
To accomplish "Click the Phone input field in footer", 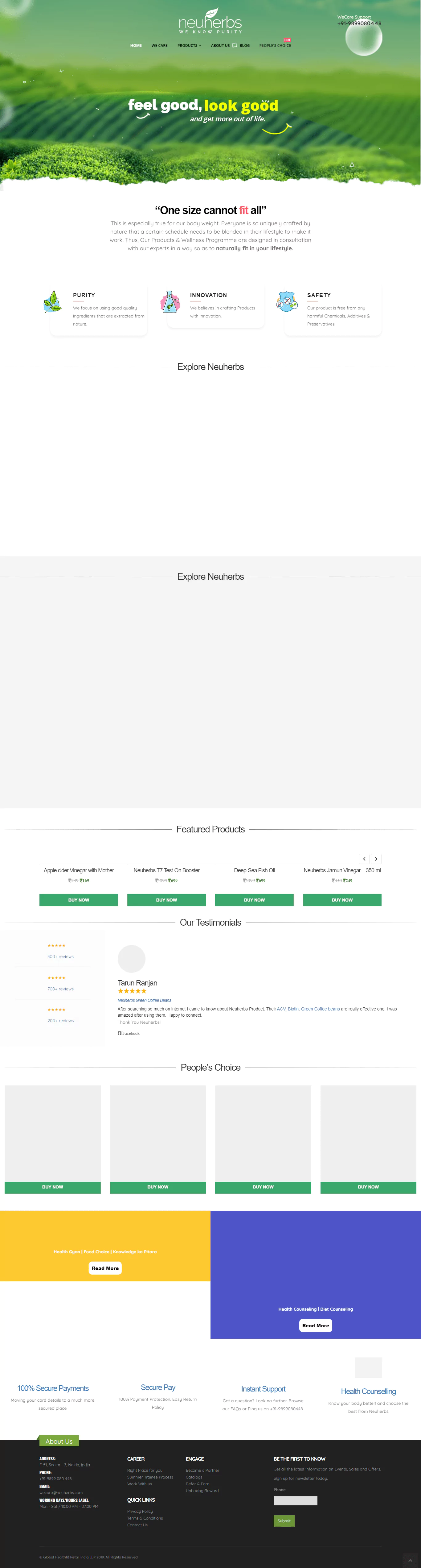I will pyautogui.click(x=295, y=1500).
